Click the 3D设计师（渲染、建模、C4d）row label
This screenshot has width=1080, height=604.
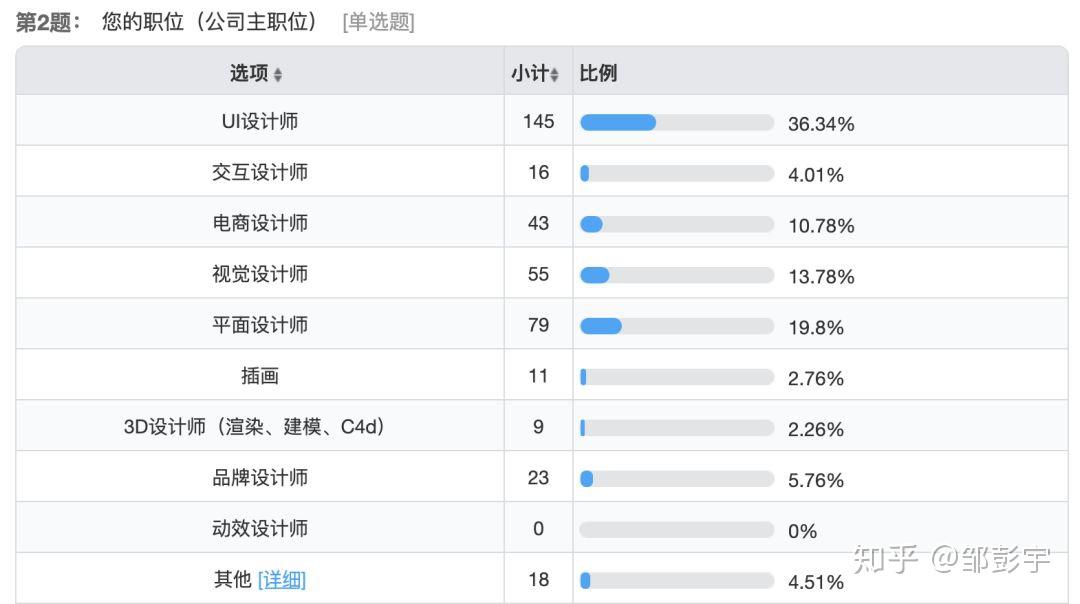coord(254,427)
